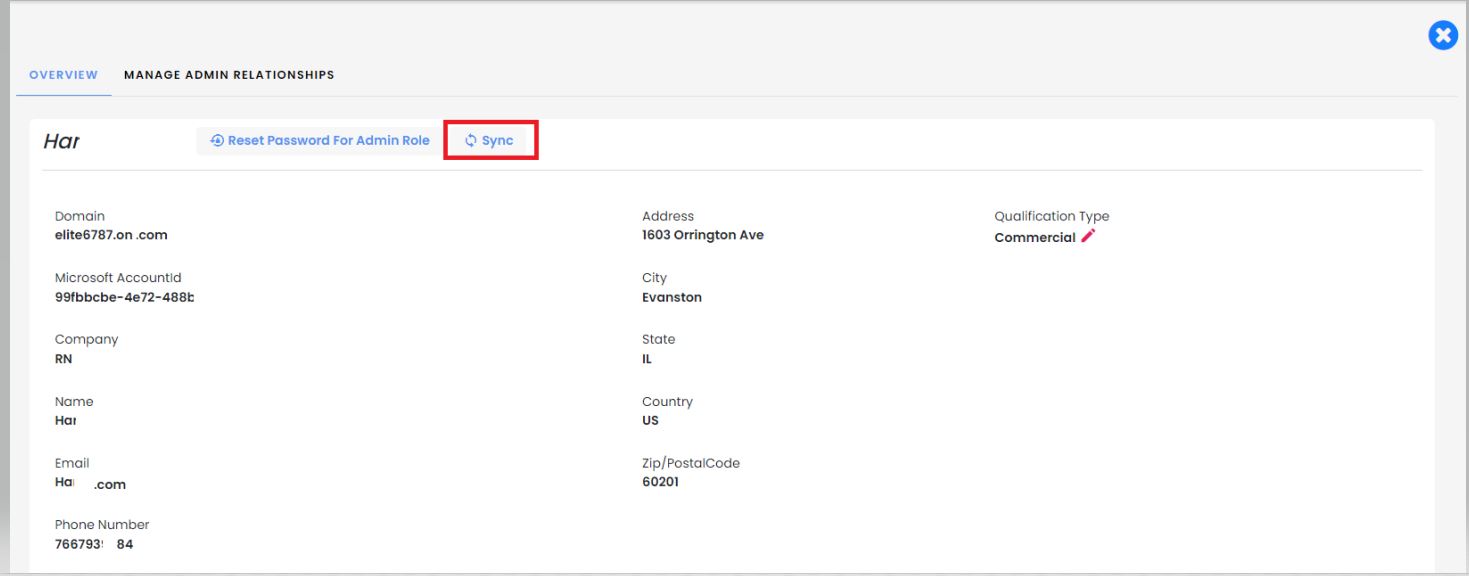Image resolution: width=1469 pixels, height=576 pixels.
Task: Close the customer details panel
Action: 1442,37
